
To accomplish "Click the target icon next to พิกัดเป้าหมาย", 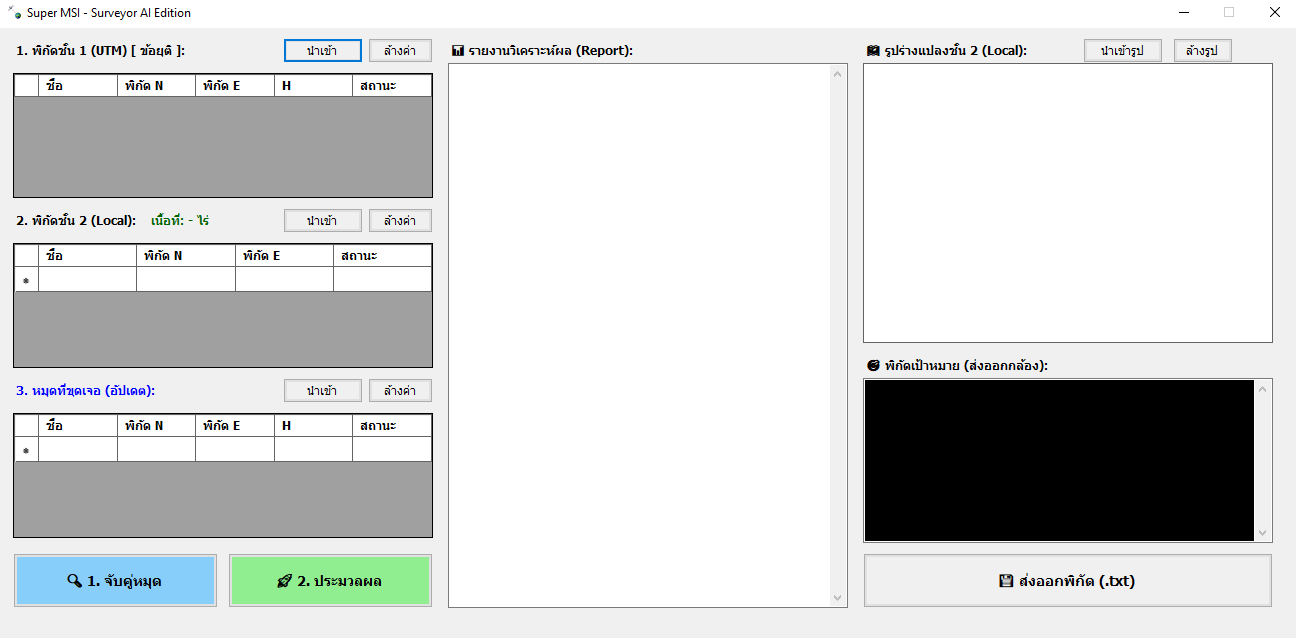I will [873, 366].
